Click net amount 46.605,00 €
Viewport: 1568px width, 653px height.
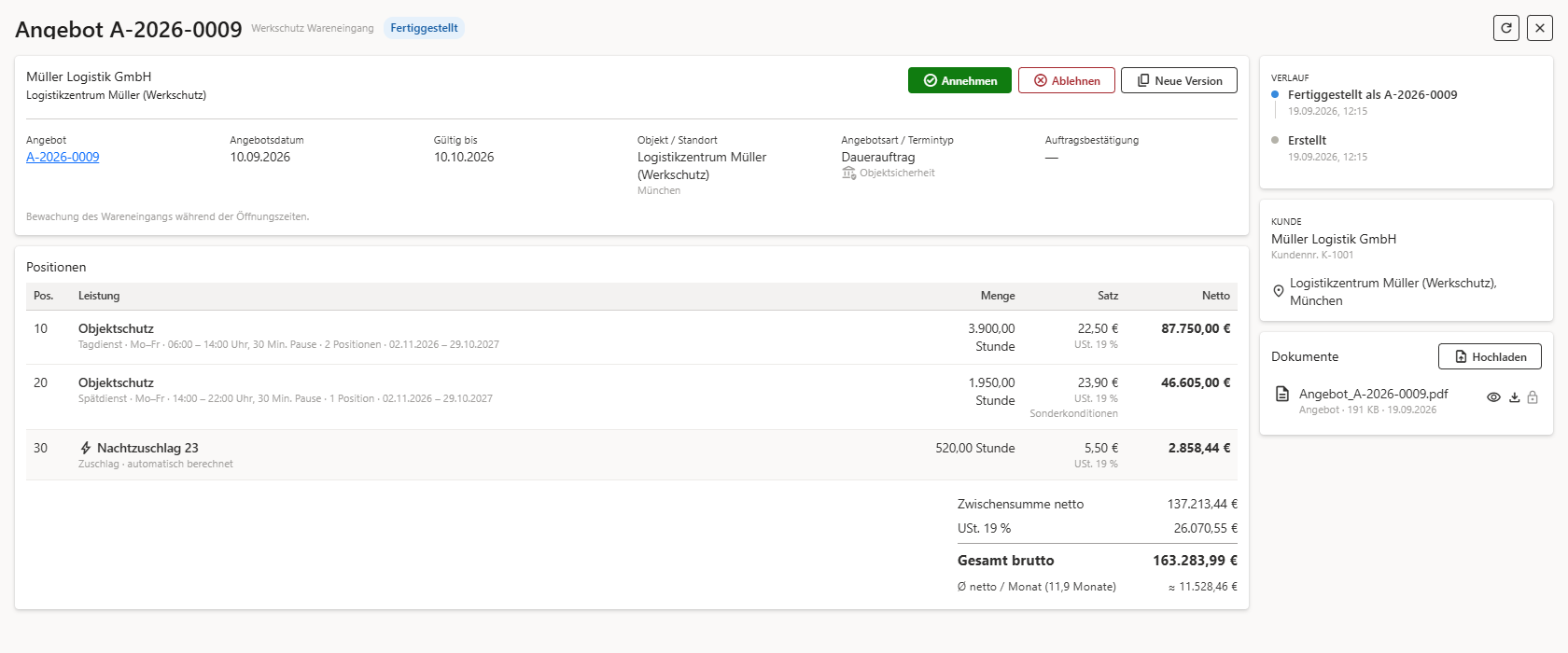[1196, 382]
